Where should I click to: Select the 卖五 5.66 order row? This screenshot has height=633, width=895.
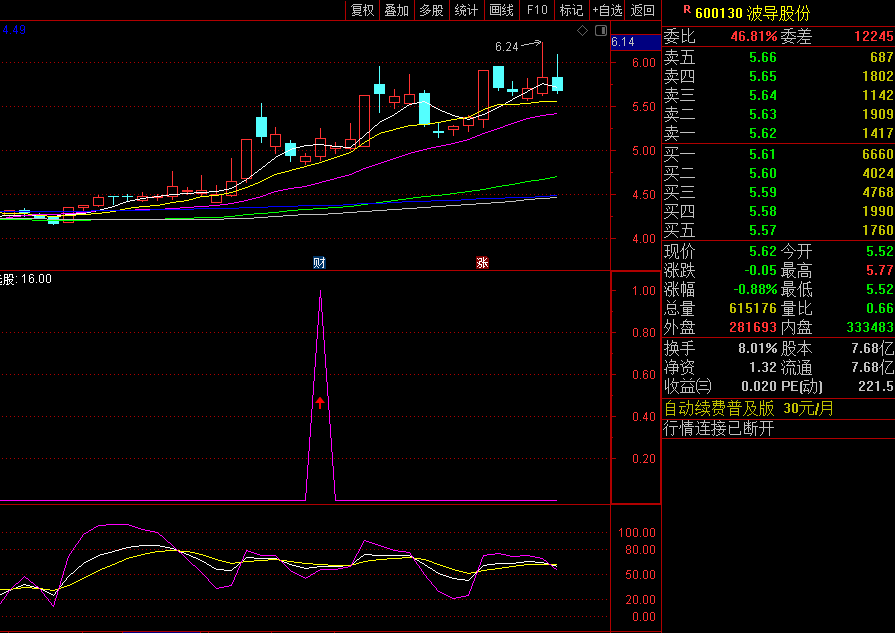[778, 57]
